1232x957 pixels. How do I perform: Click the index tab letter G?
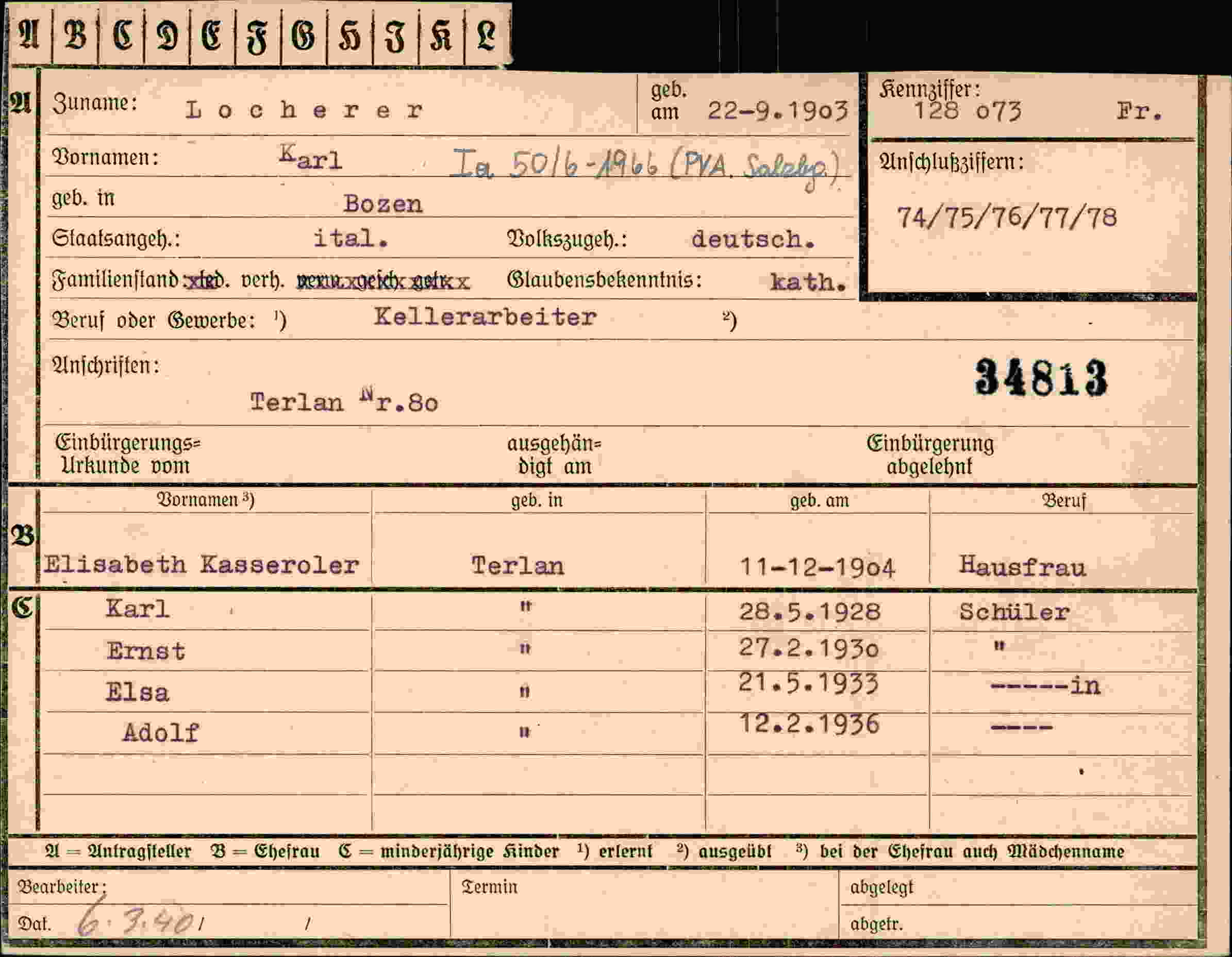click(x=304, y=36)
